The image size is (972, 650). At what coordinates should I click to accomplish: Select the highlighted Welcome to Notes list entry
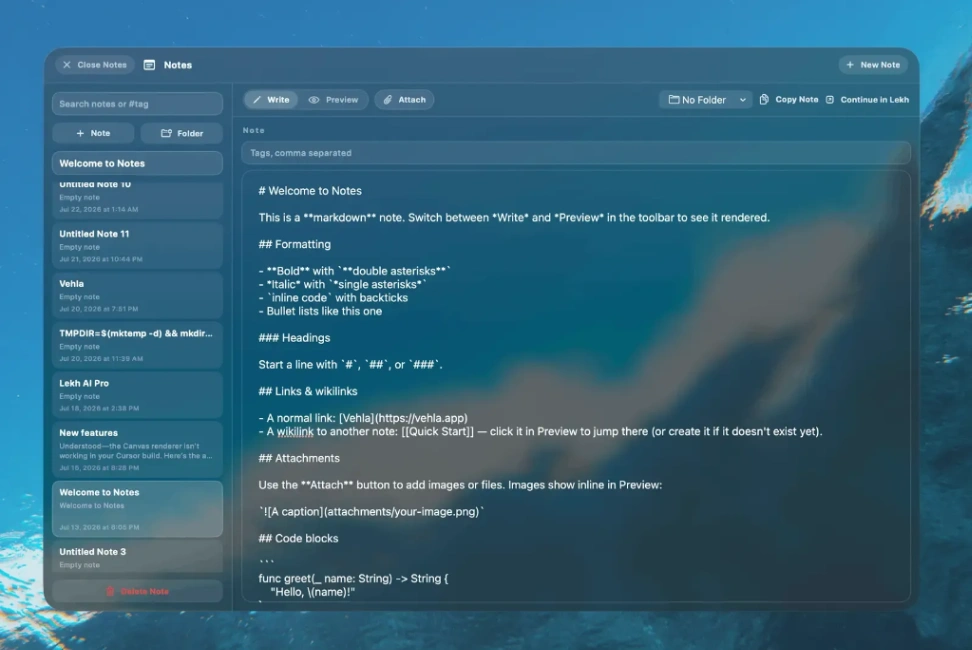[137, 509]
